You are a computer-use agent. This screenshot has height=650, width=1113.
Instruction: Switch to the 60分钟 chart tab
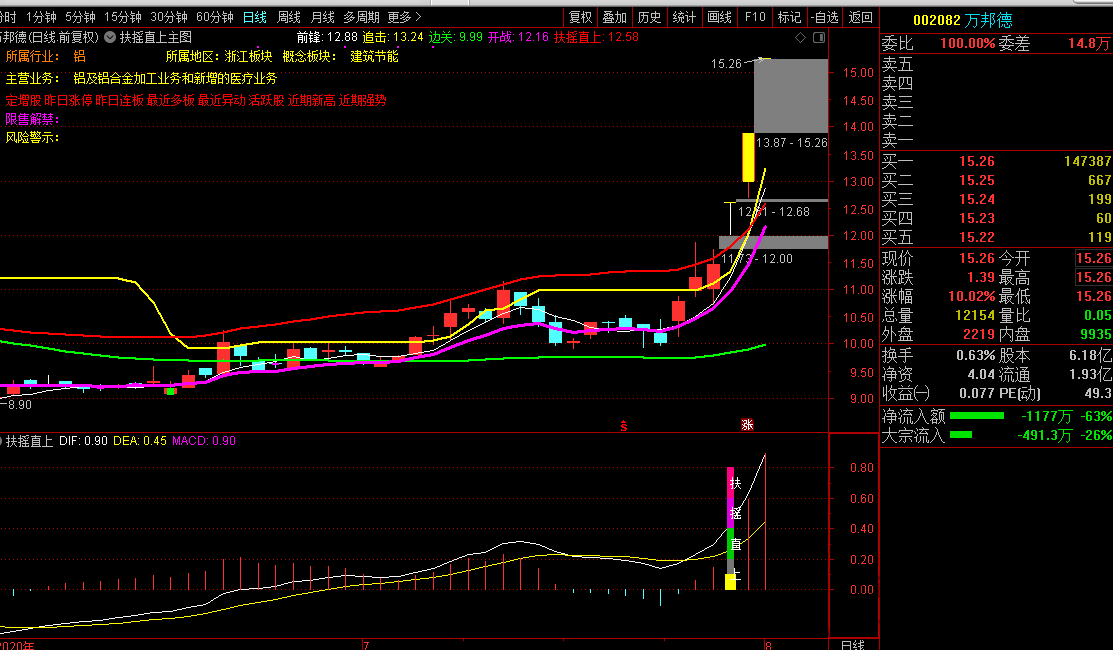[215, 17]
